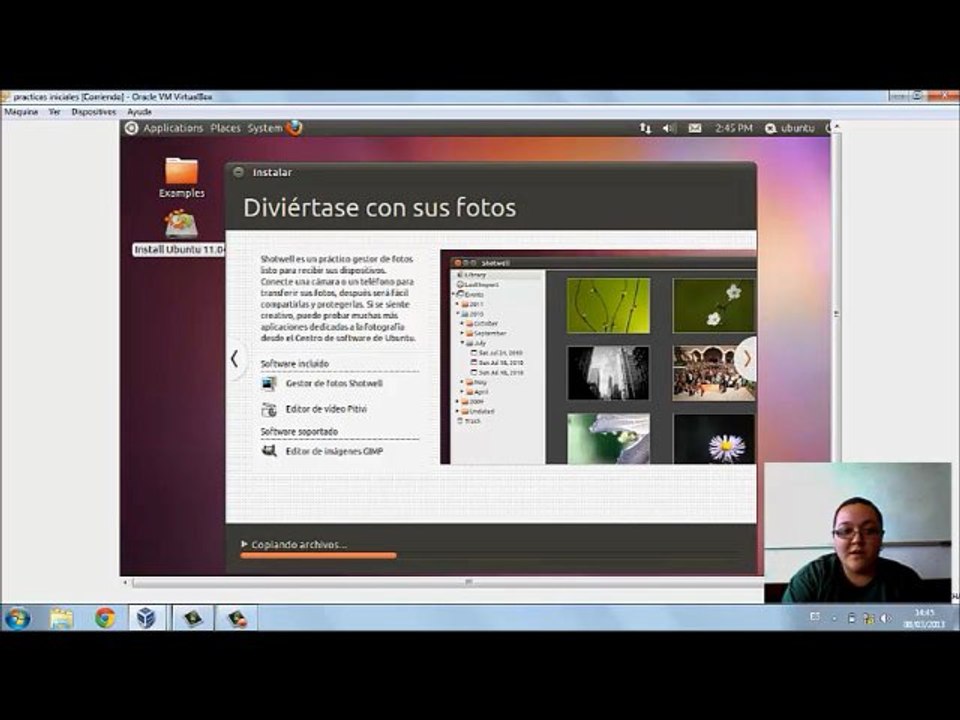Open the VirtualBox taskbar icon

click(146, 618)
